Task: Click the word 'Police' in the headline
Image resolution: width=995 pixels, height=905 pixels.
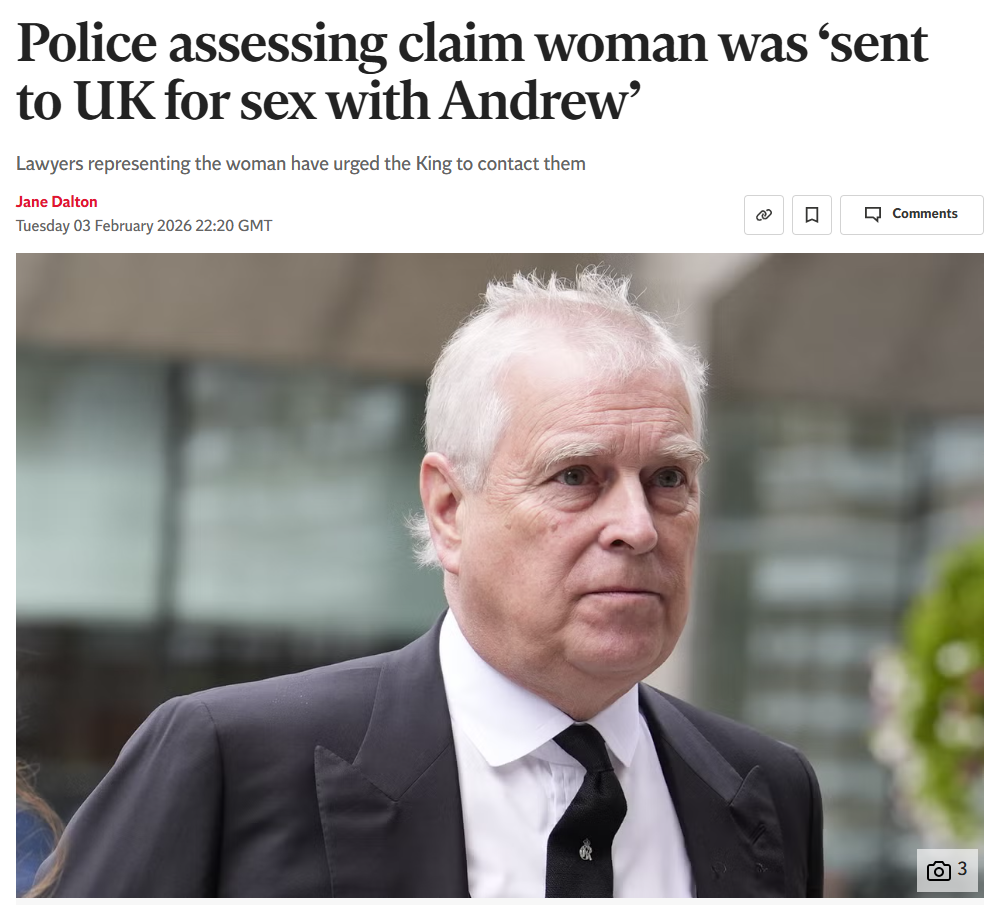Action: pyautogui.click(x=87, y=44)
